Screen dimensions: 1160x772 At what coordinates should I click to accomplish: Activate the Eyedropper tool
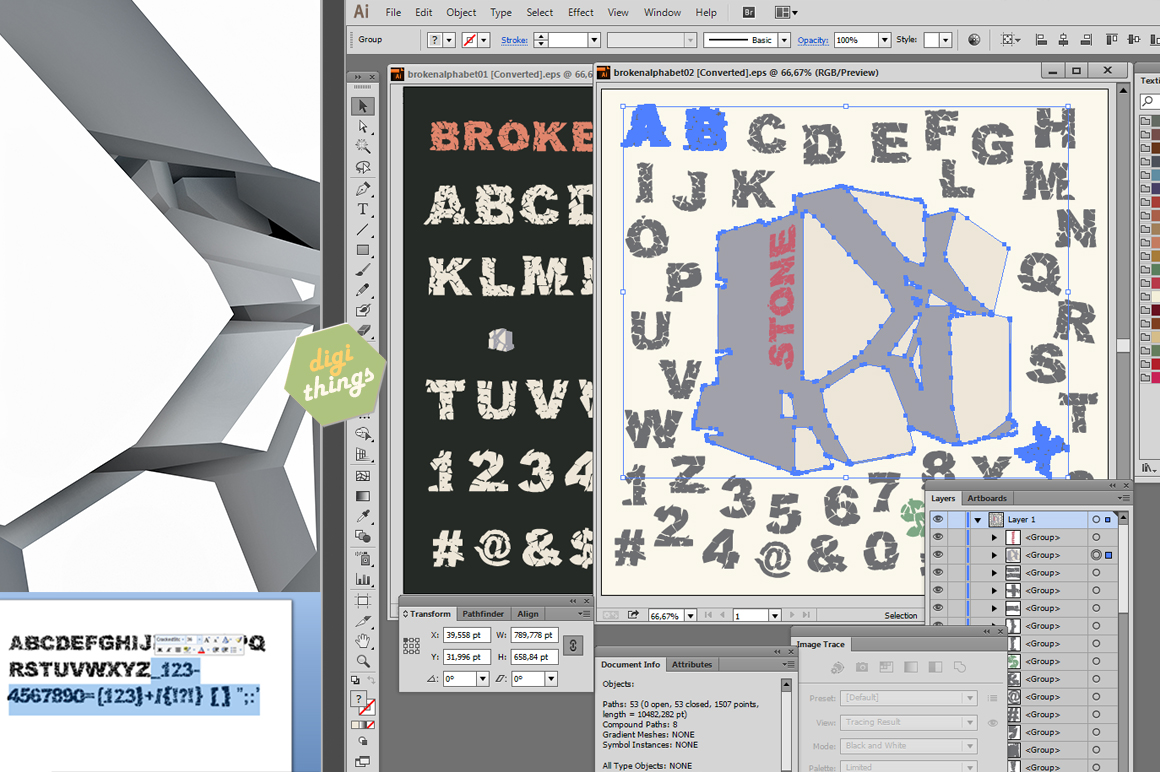coord(362,516)
